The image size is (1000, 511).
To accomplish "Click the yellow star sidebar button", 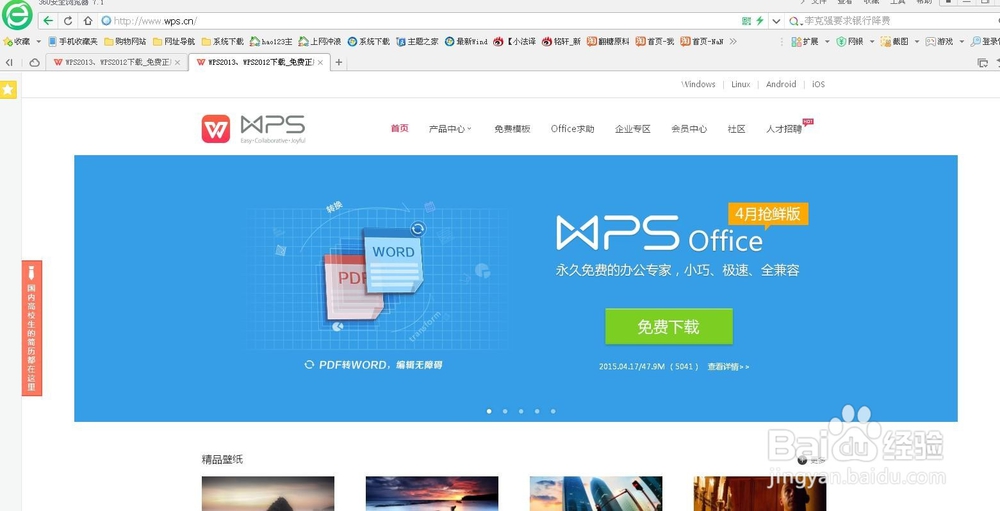I will point(8,90).
